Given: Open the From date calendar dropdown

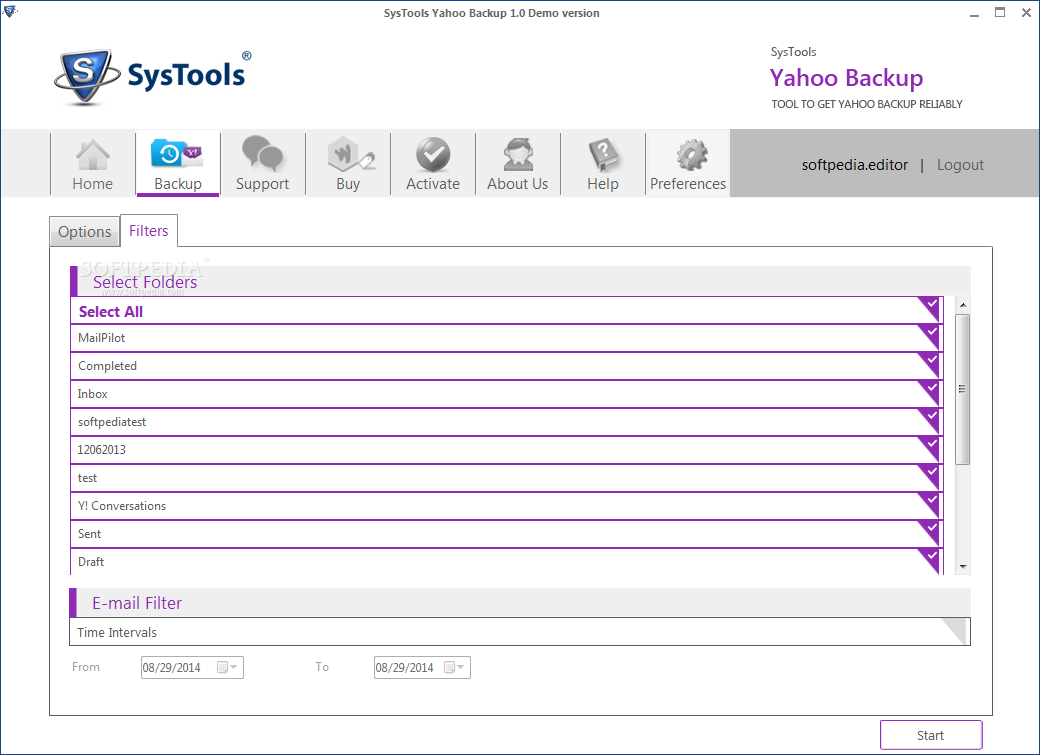Looking at the screenshot, I should tap(228, 667).
